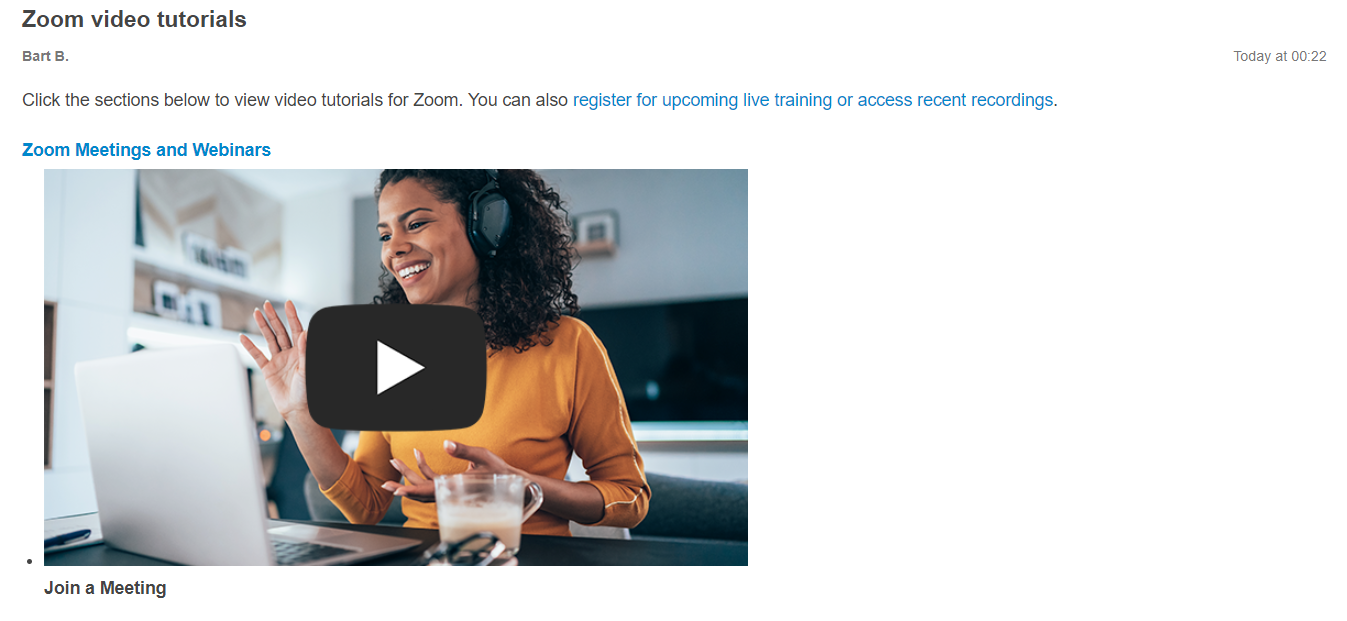Image resolution: width=1347 pixels, height=621 pixels.
Task: Open the register for upcoming live training link
Action: point(702,100)
